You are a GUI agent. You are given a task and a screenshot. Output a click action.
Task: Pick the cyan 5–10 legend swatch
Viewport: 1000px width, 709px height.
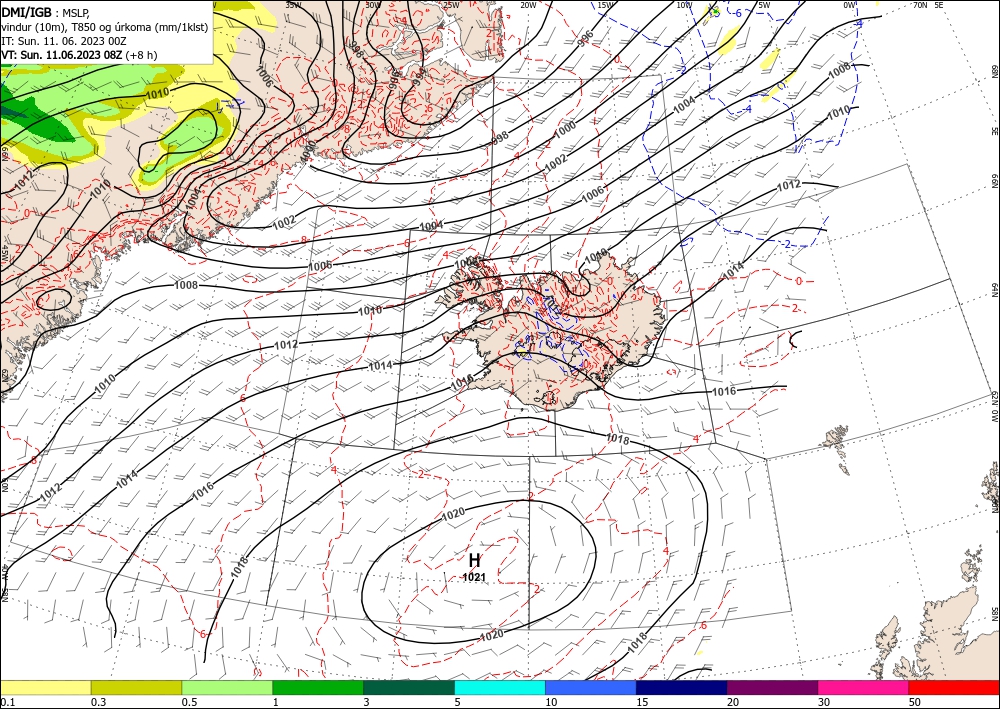pos(500,687)
